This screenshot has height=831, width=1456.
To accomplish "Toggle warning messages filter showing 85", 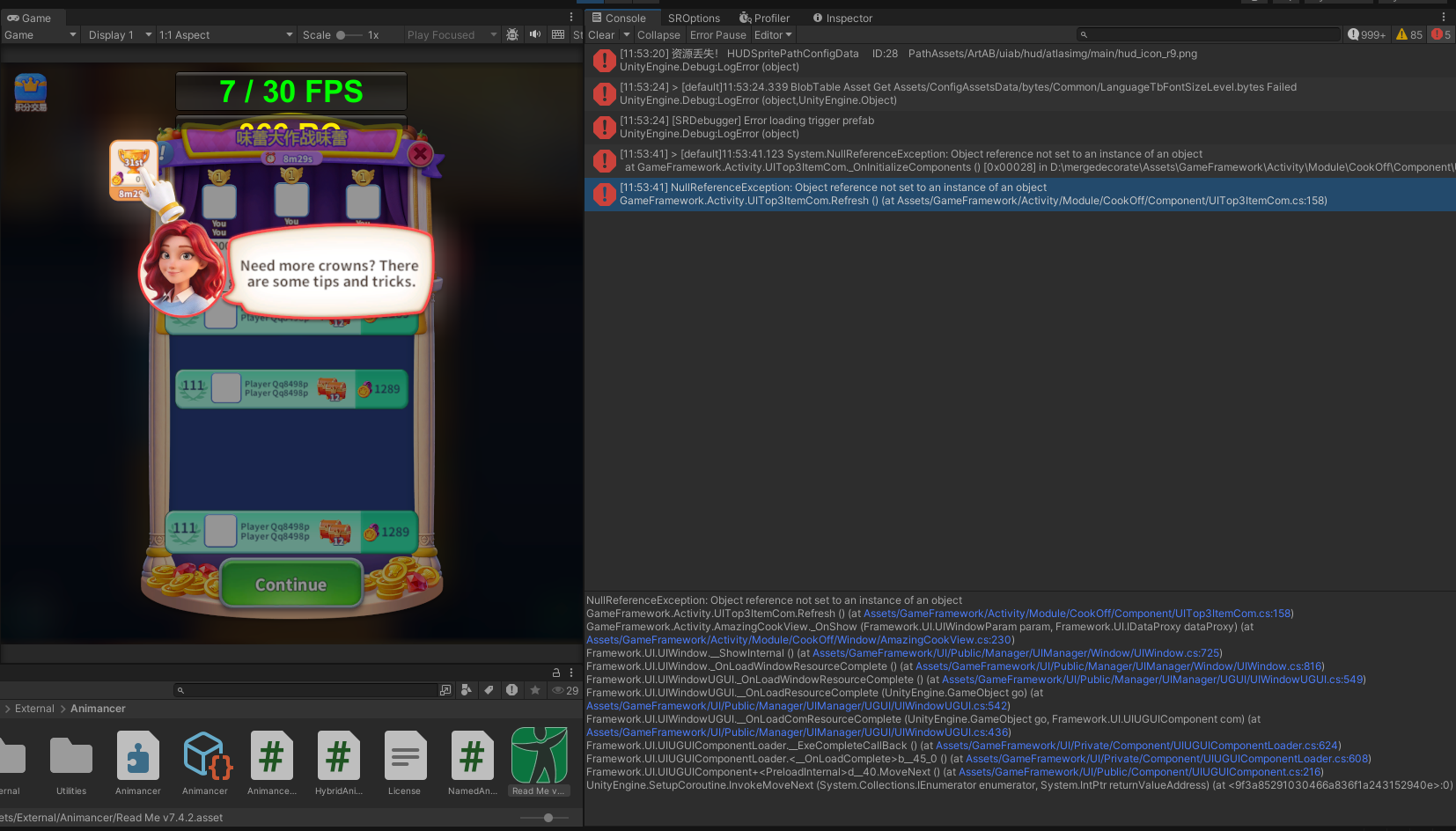I will pyautogui.click(x=1409, y=35).
